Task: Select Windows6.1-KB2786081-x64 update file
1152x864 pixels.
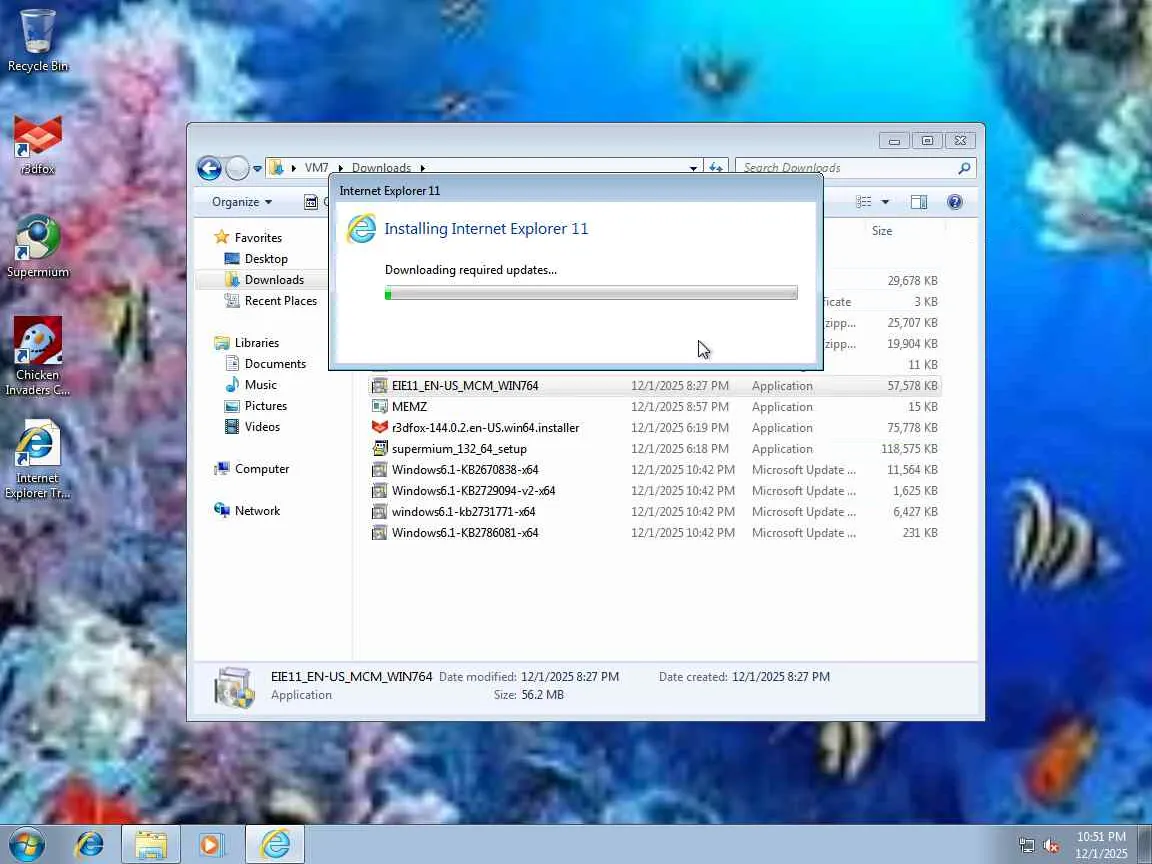Action: pos(655,533)
